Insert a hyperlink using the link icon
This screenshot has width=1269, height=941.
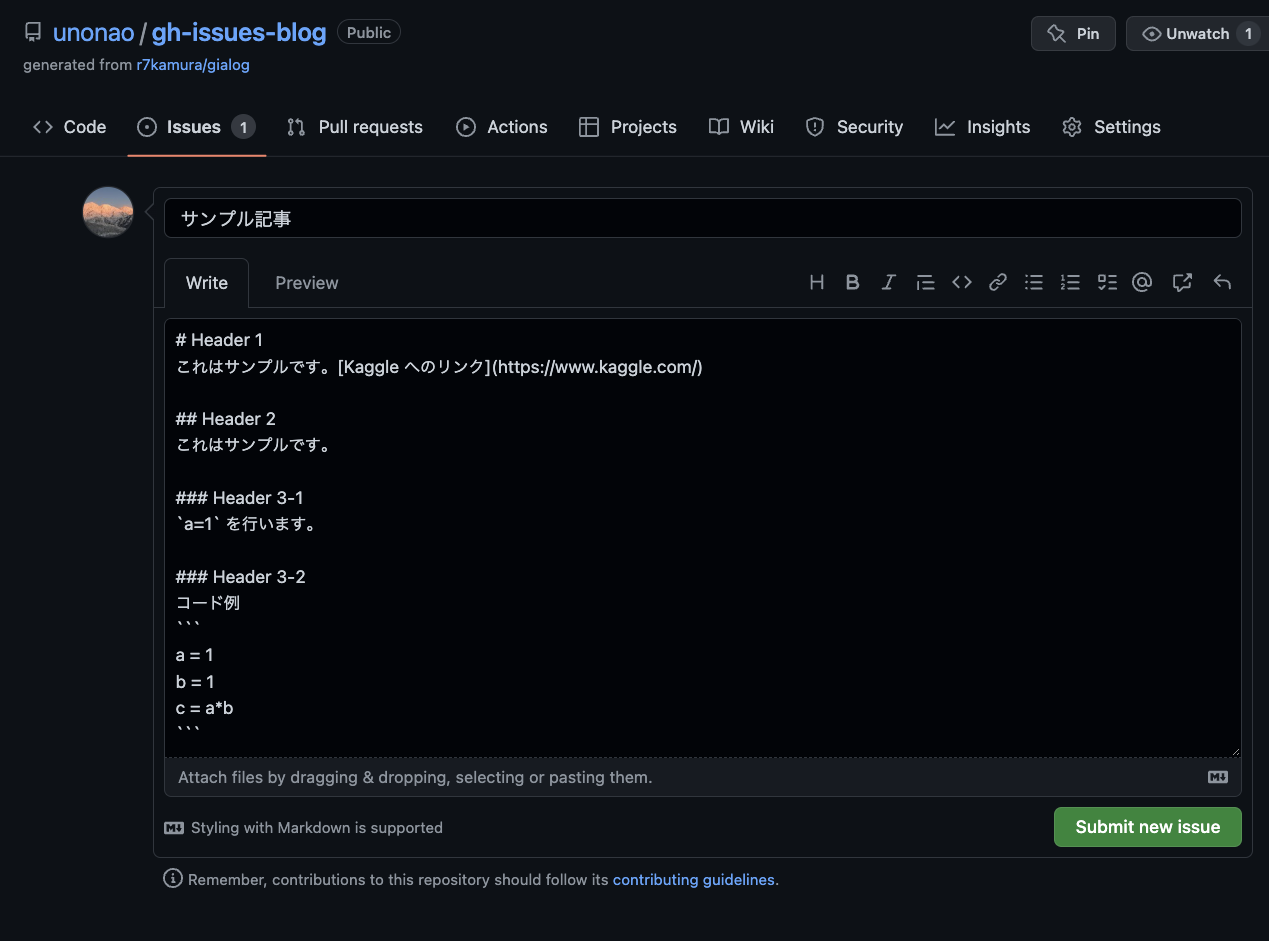pos(997,282)
